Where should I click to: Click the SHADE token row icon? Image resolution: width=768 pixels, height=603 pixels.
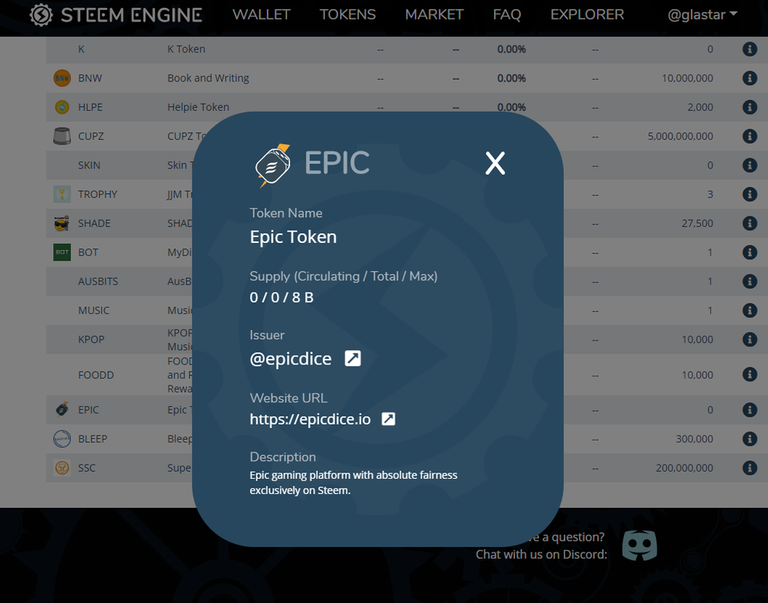click(x=62, y=223)
